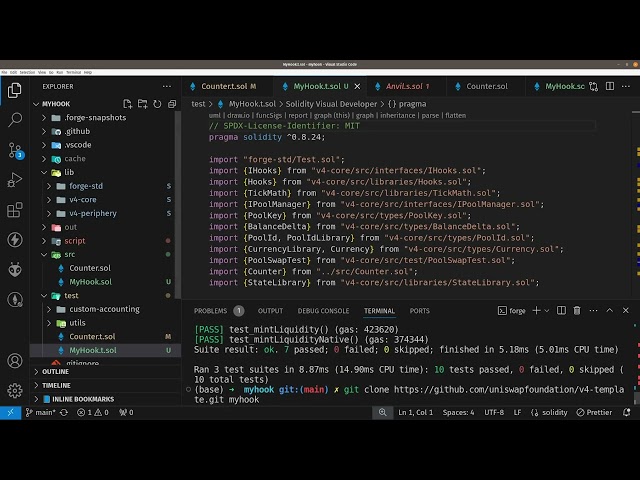Open notifications bell in status bar
This screenshot has height=480, width=640.
pos(627,413)
